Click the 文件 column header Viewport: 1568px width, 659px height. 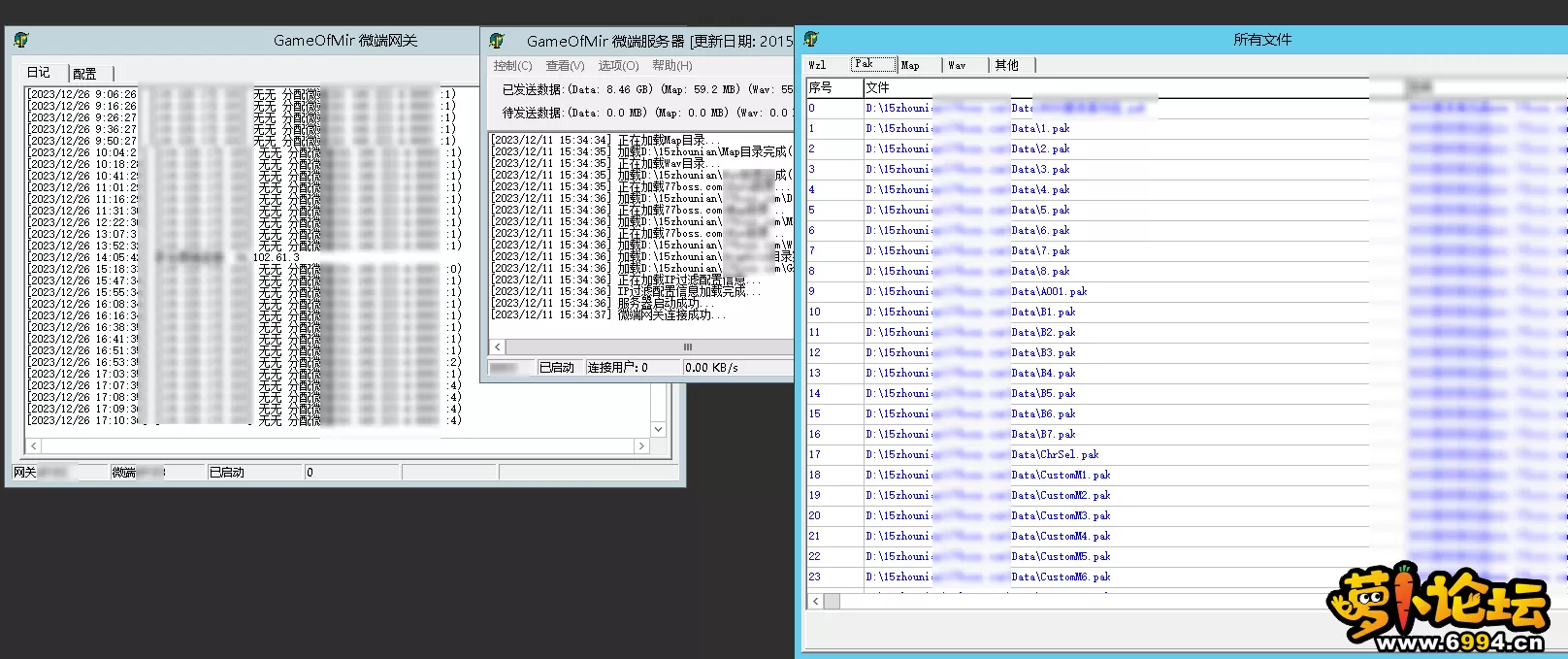[1116, 87]
